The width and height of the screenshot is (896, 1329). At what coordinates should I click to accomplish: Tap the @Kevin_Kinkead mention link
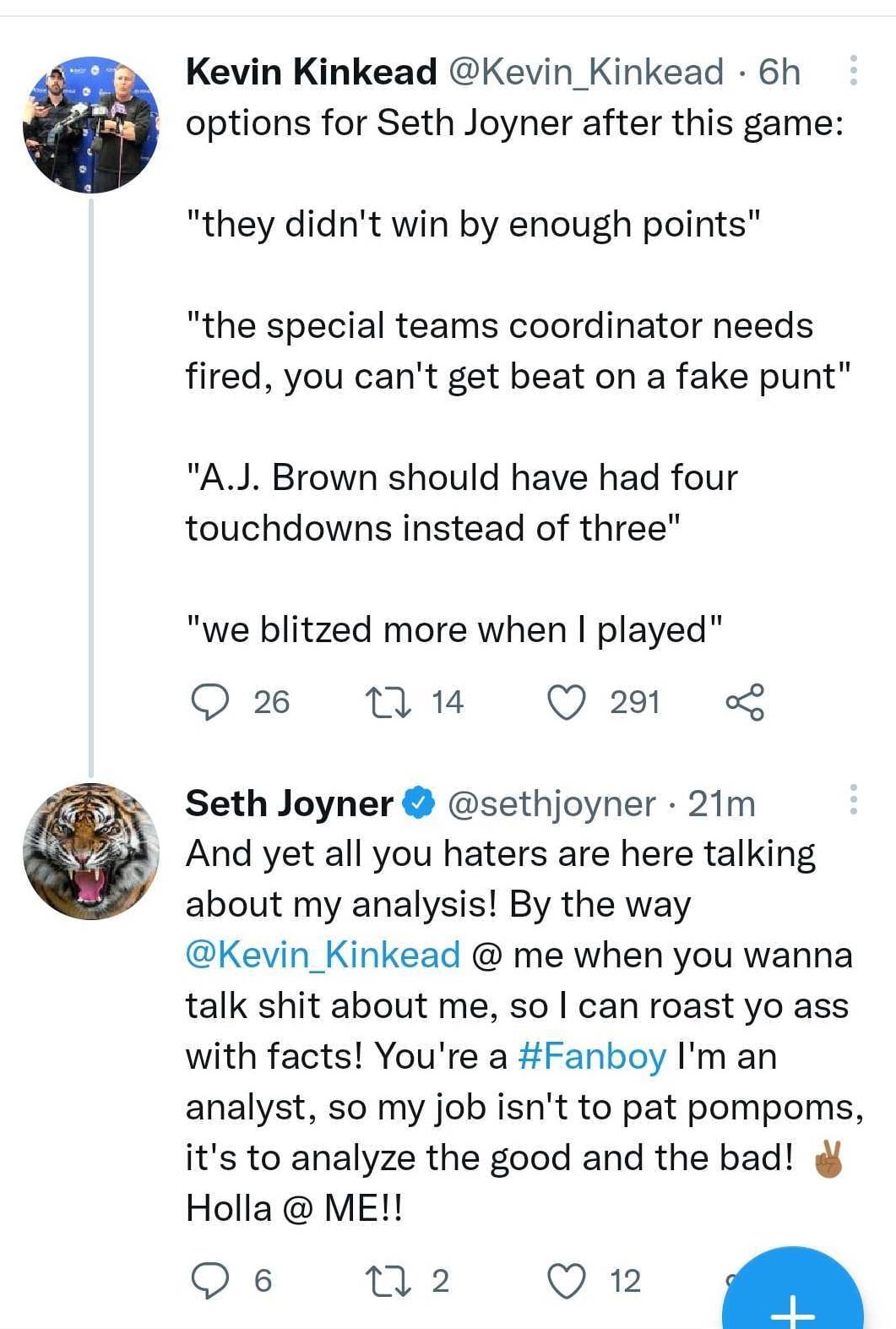(323, 955)
